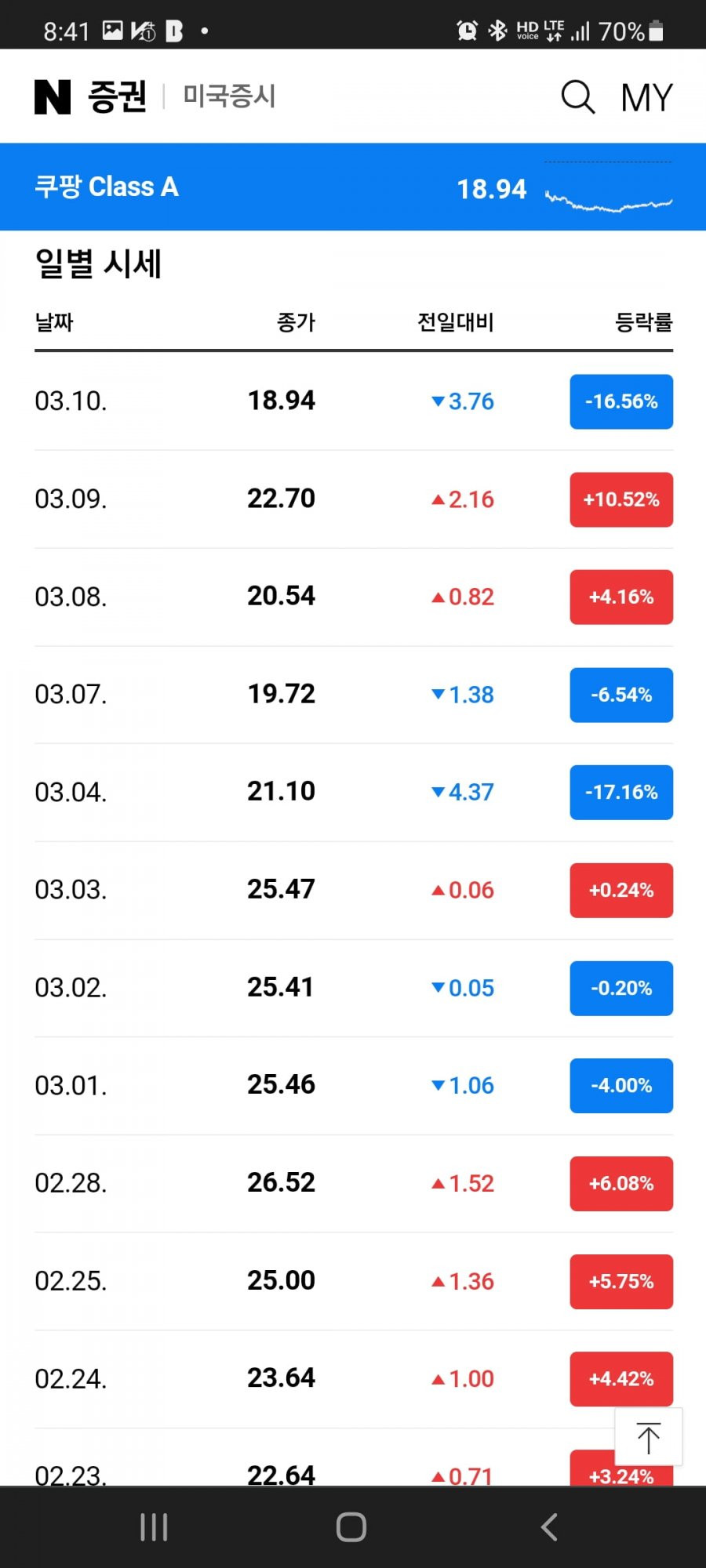Tap the Android back navigation icon
The image size is (706, 1568).
click(x=549, y=1527)
